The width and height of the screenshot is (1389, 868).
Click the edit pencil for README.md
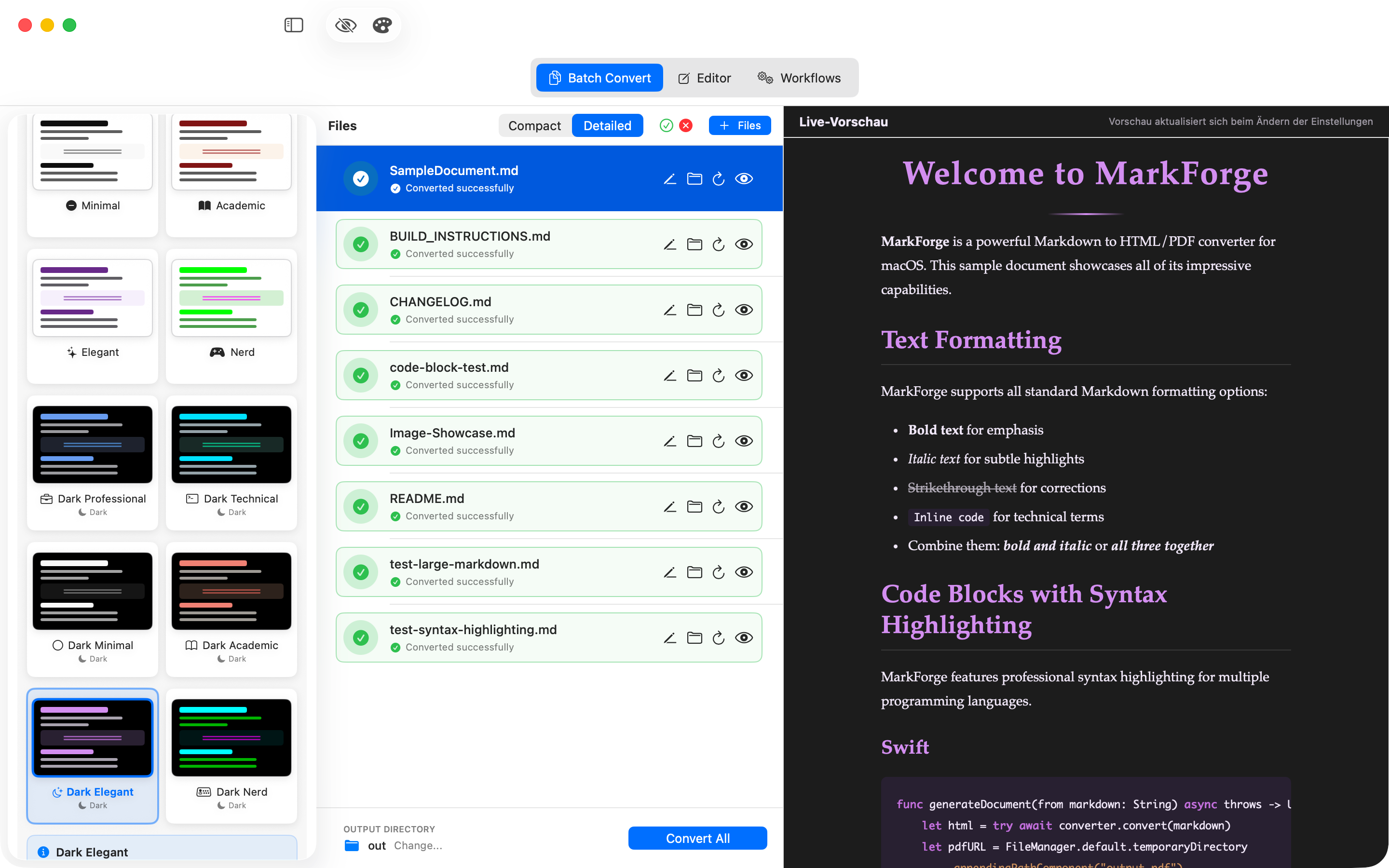670,507
